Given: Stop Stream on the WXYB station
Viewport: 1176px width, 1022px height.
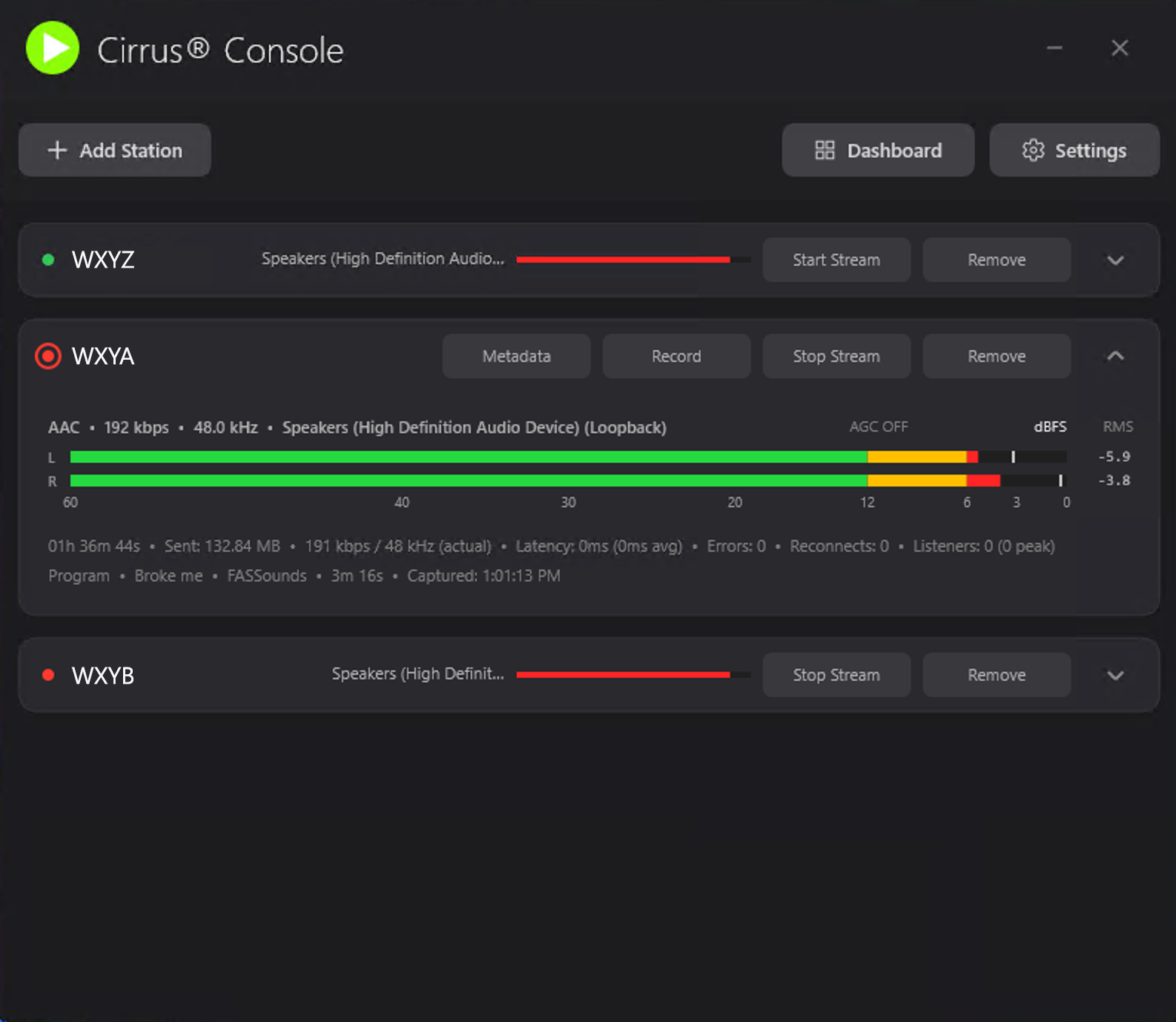Looking at the screenshot, I should click(x=836, y=675).
